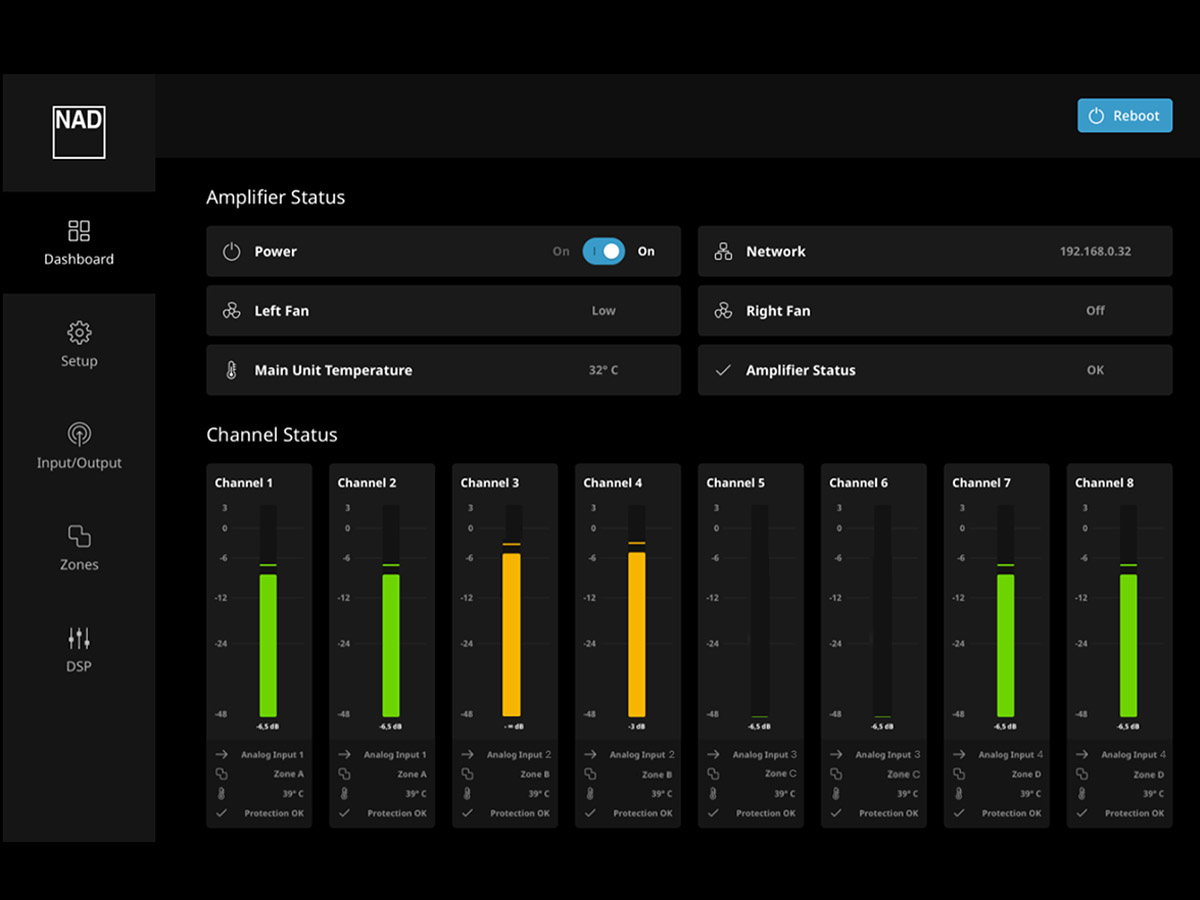1200x900 pixels.
Task: Click the NAD logo
Action: tap(79, 133)
